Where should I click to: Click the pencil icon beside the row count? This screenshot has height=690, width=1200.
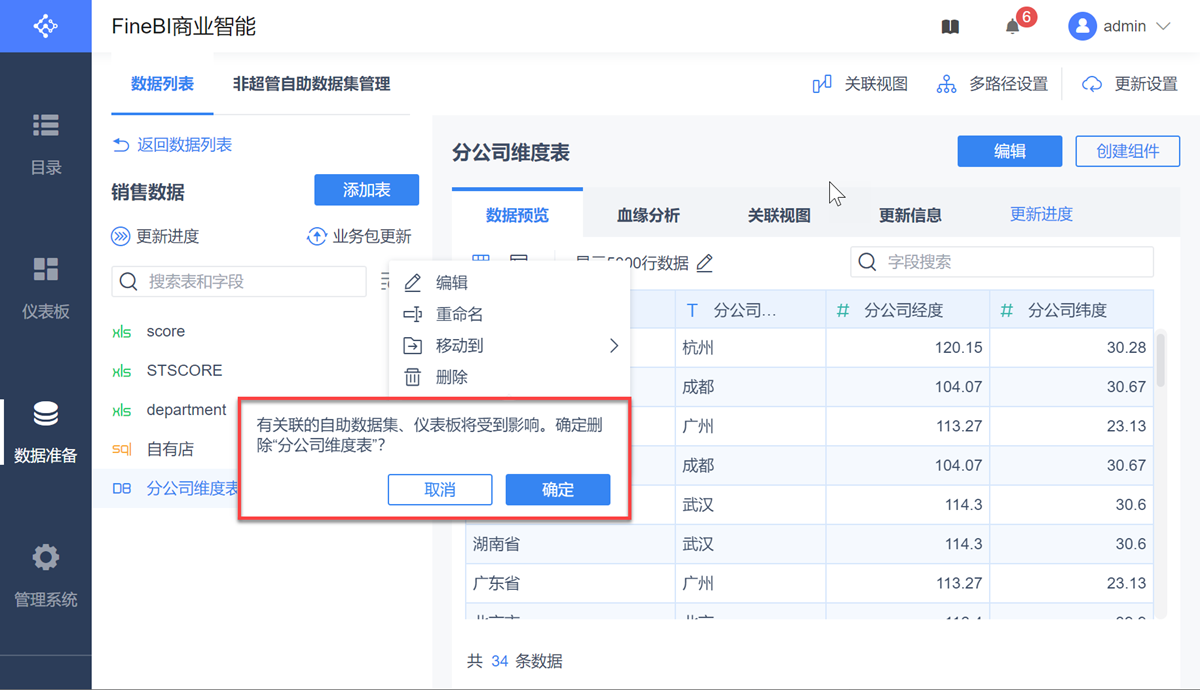[x=705, y=263]
